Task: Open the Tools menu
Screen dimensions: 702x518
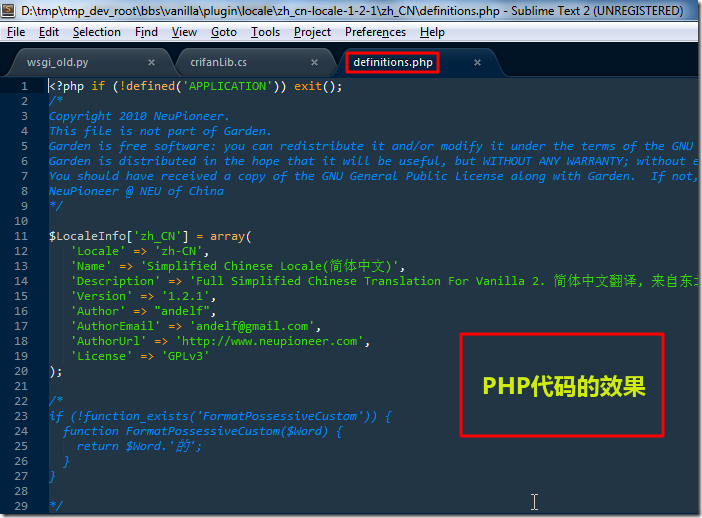Action: click(x=265, y=32)
